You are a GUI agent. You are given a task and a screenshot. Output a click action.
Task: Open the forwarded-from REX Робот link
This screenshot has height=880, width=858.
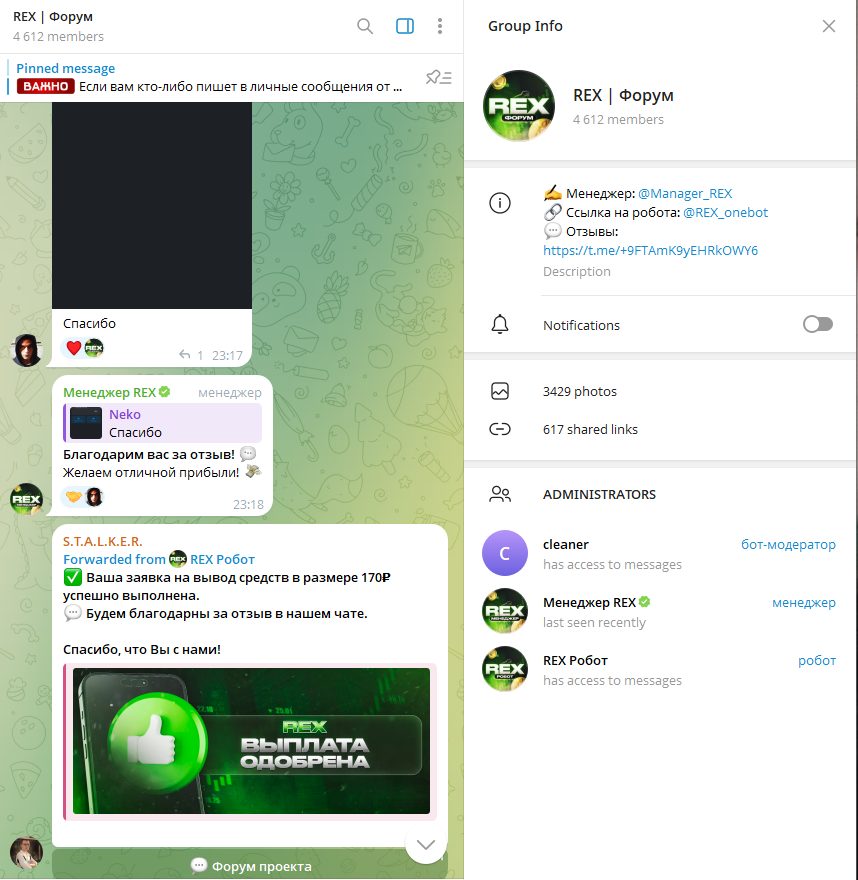tap(222, 560)
